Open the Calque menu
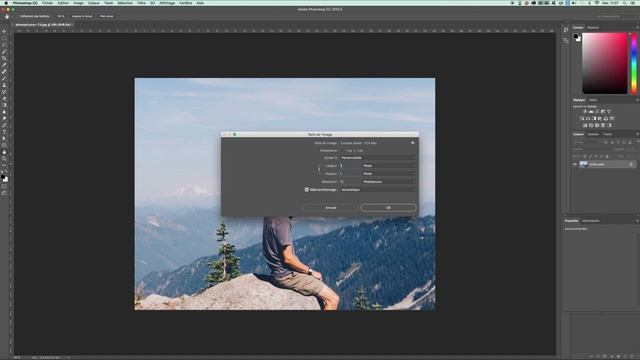 pos(93,3)
